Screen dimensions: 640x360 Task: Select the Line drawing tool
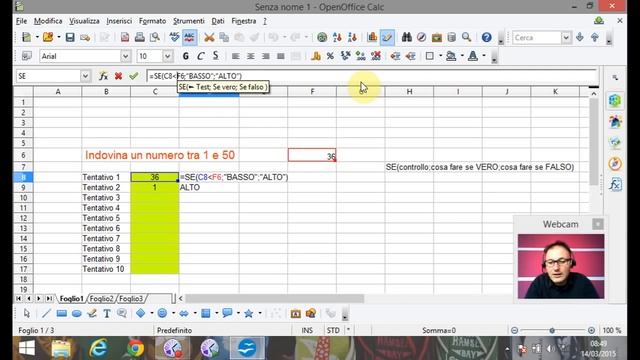pos(47,313)
